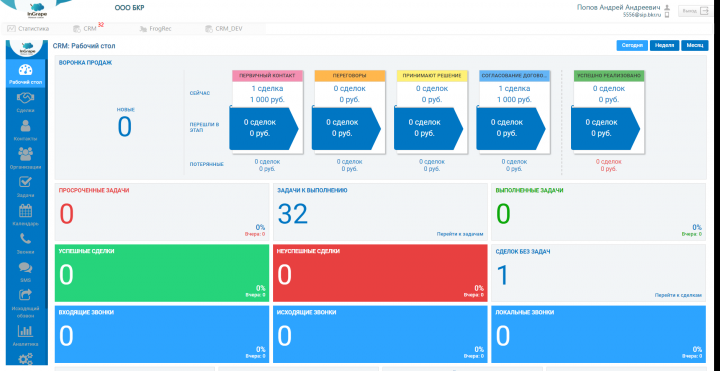Open the green Успешные сделки card
720x371 pixels.
click(x=162, y=273)
